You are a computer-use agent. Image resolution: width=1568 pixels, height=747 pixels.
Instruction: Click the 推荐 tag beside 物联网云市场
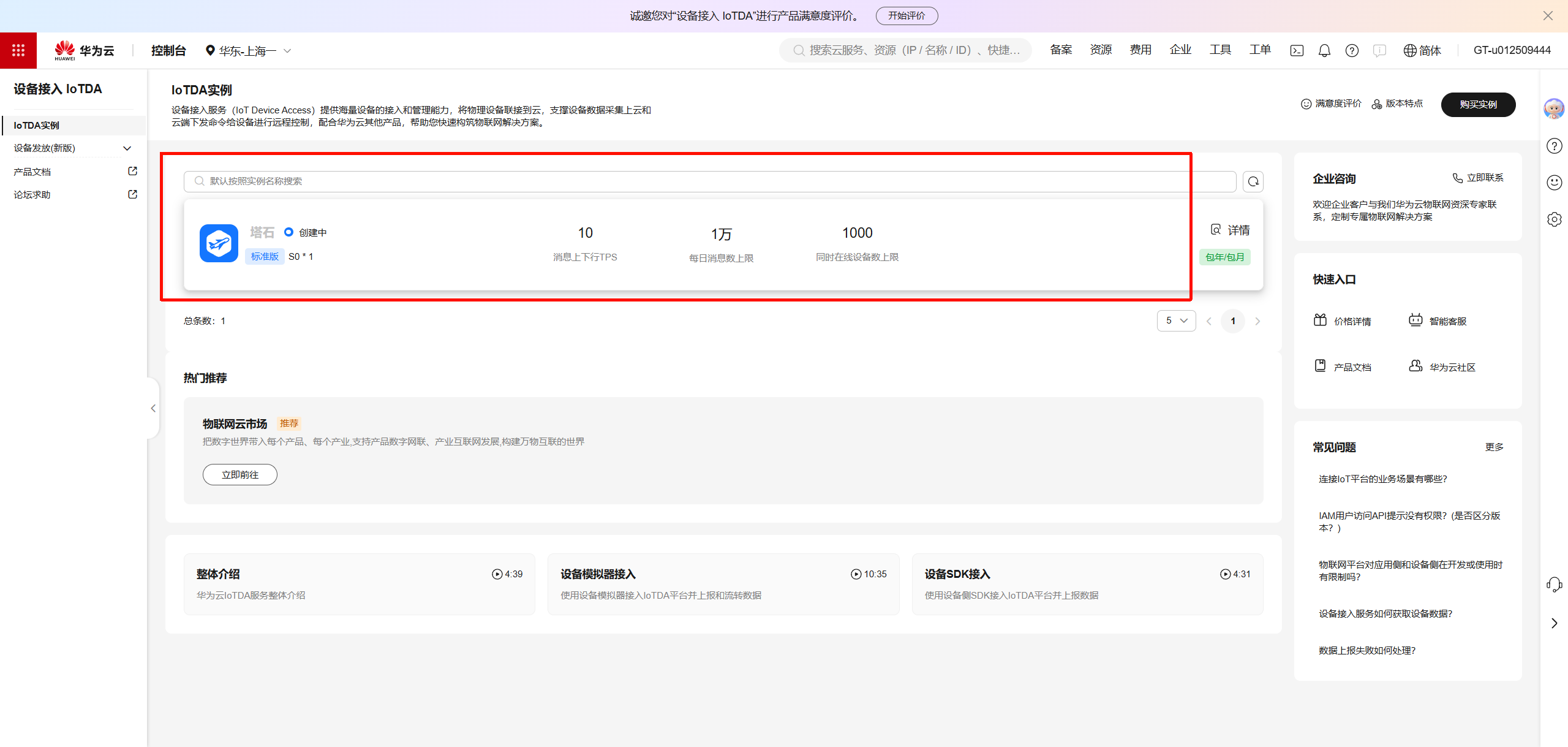pos(288,423)
